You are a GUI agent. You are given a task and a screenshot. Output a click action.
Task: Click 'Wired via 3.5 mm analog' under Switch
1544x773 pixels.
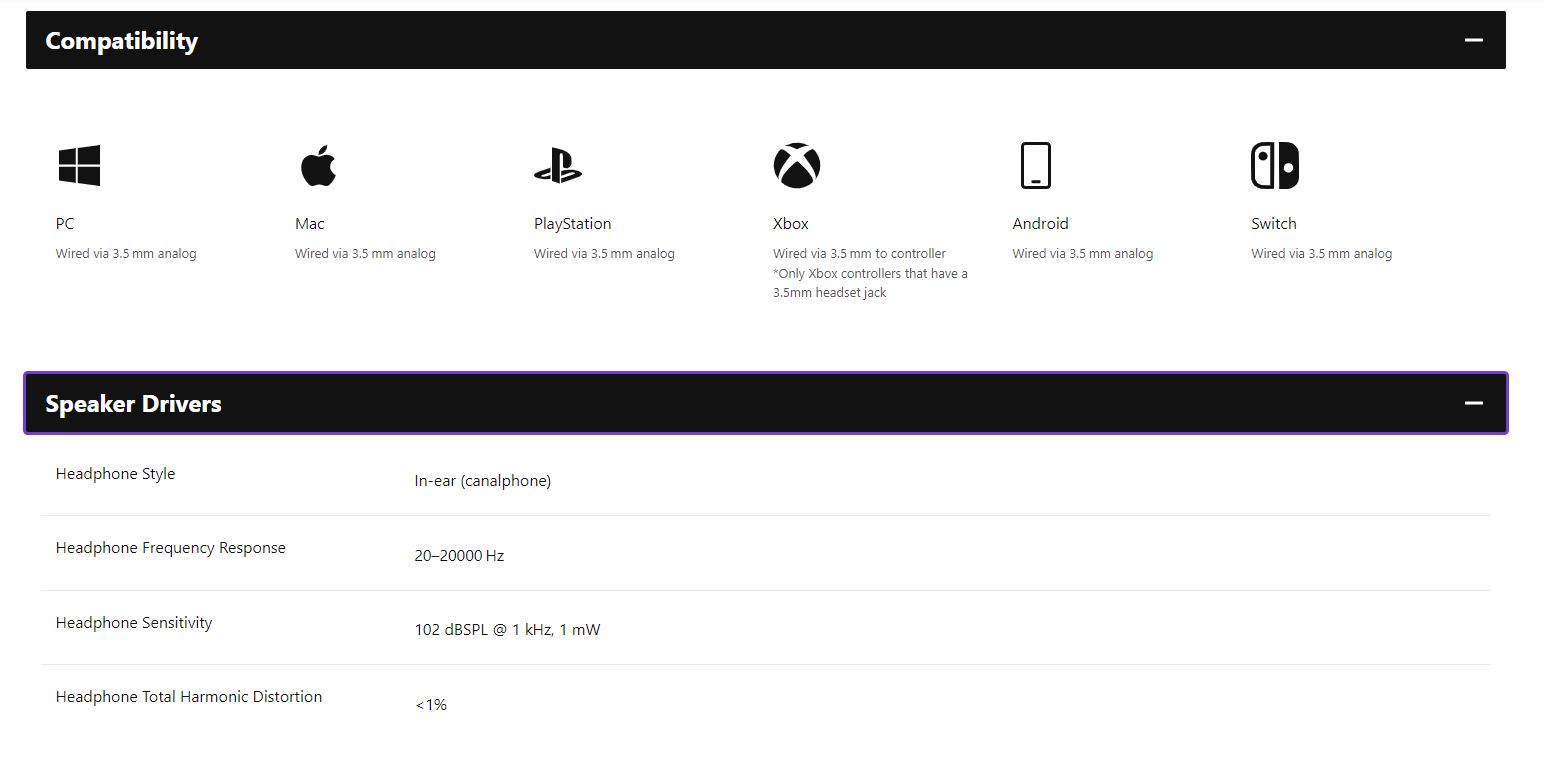1321,254
